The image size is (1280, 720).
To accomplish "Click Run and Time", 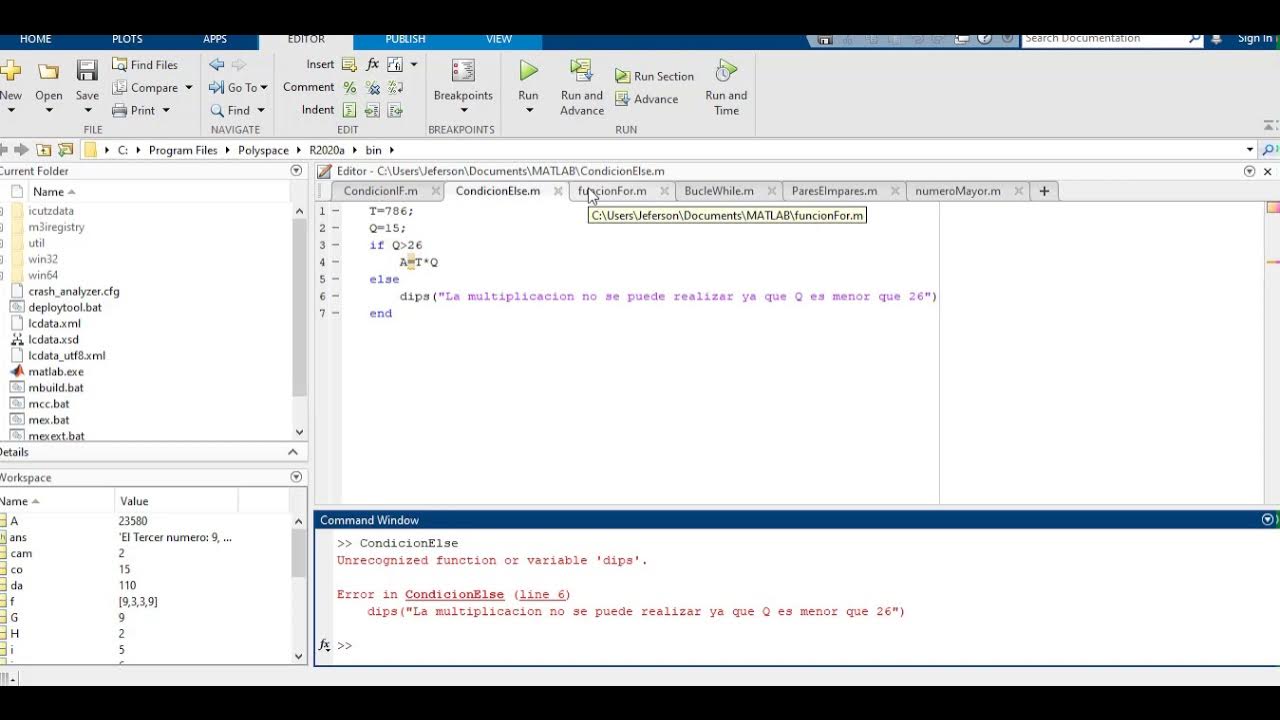I will [726, 88].
